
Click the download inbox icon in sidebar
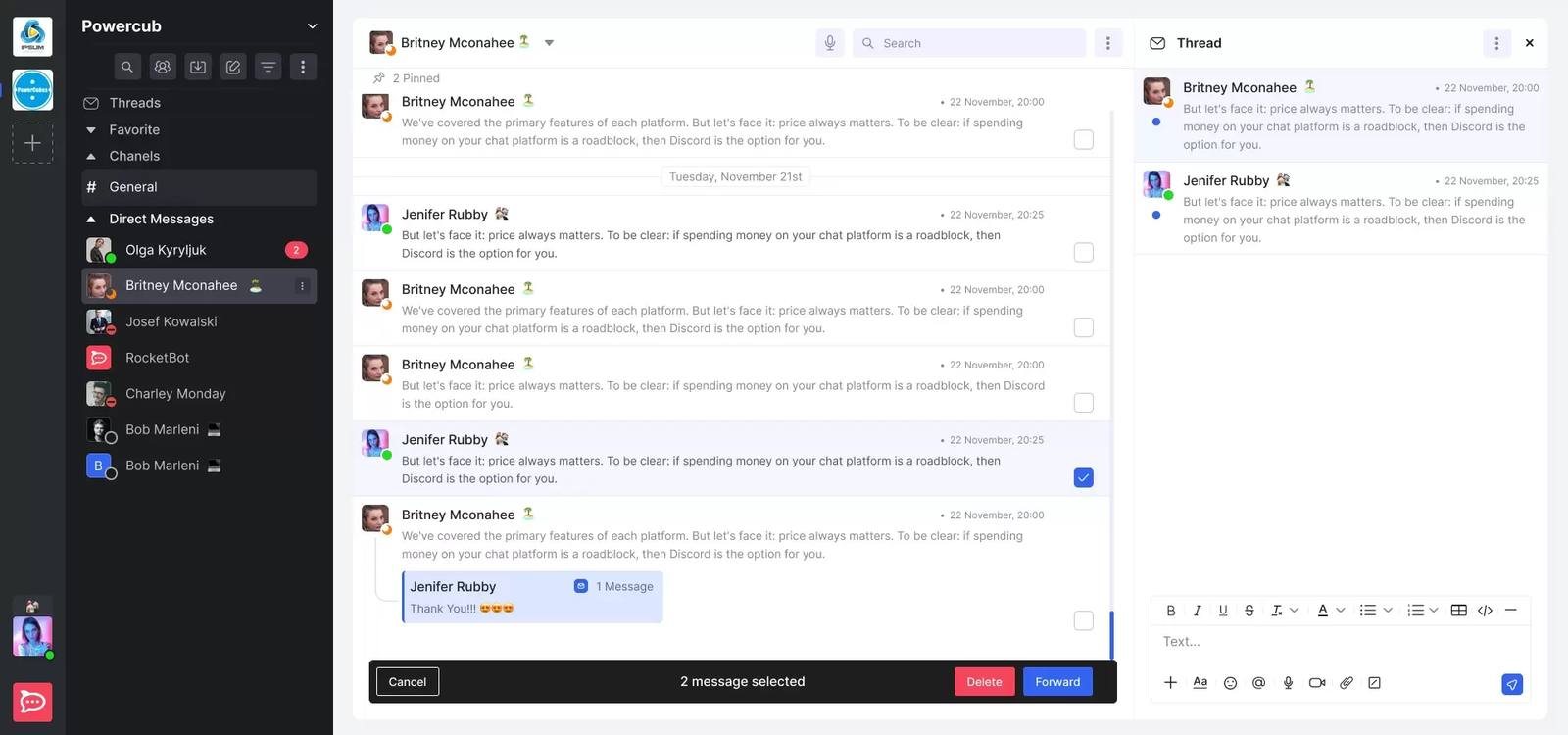pyautogui.click(x=198, y=67)
